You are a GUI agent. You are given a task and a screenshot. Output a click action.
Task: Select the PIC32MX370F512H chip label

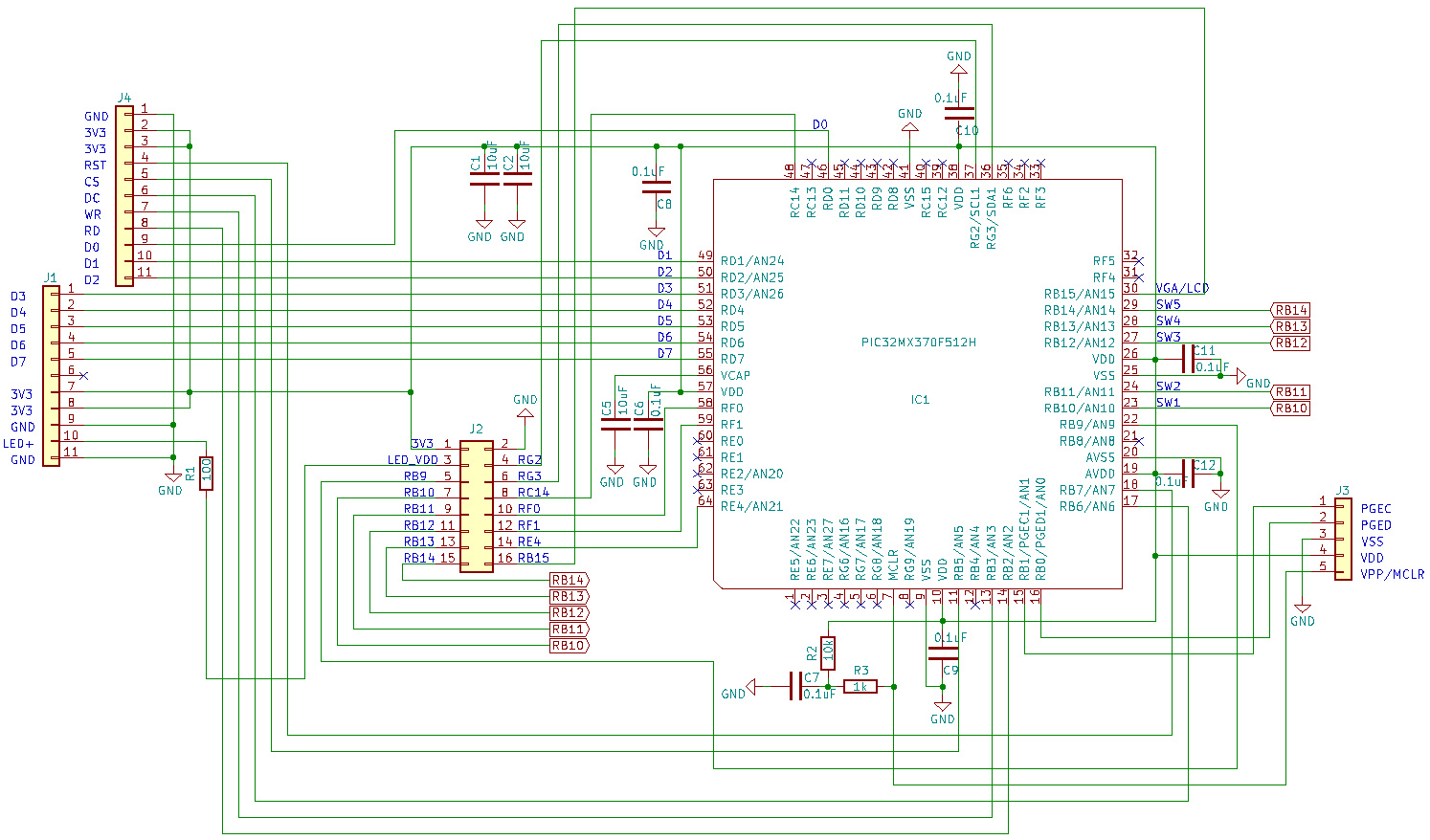918,343
